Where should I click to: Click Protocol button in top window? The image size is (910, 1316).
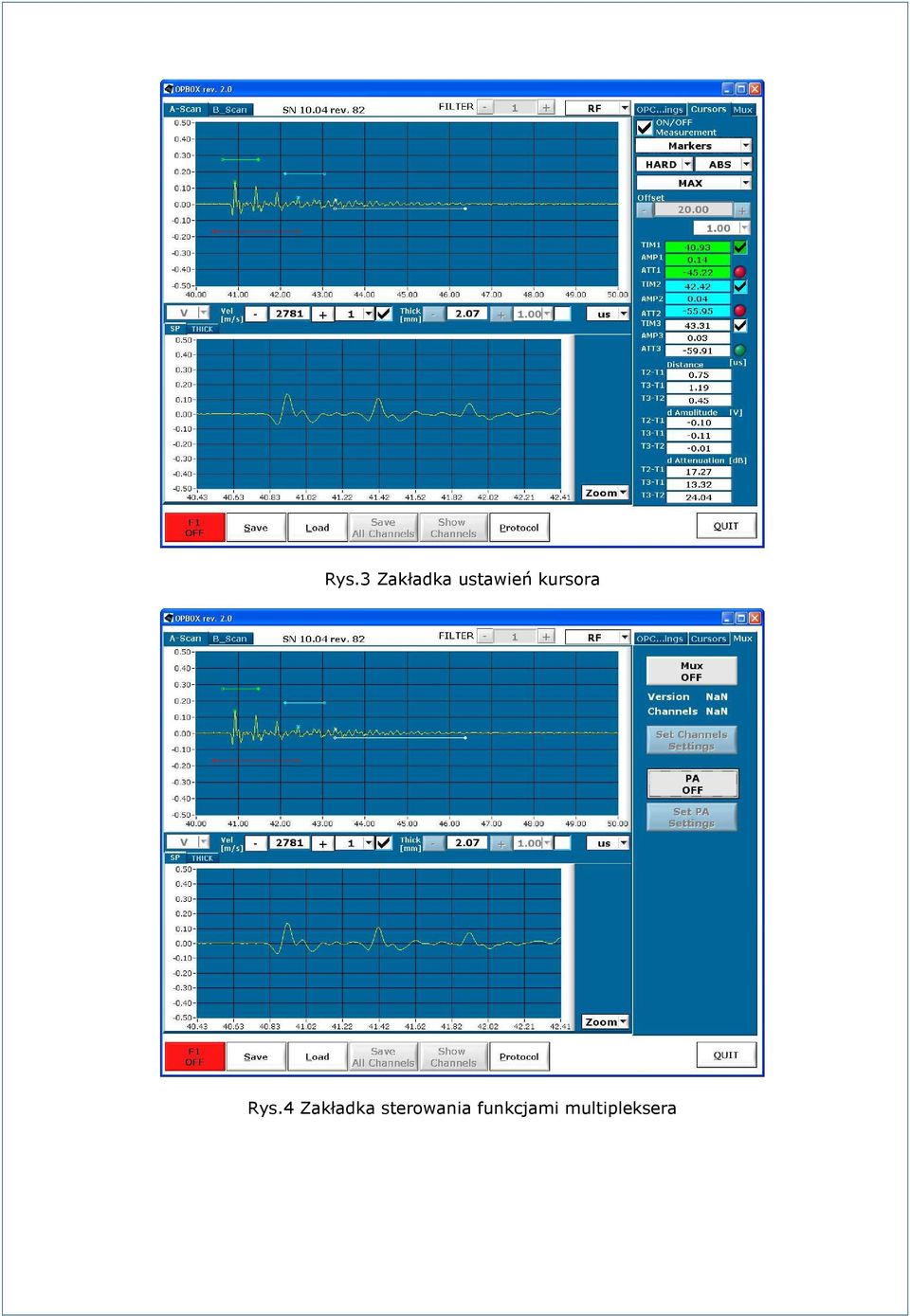[x=519, y=528]
